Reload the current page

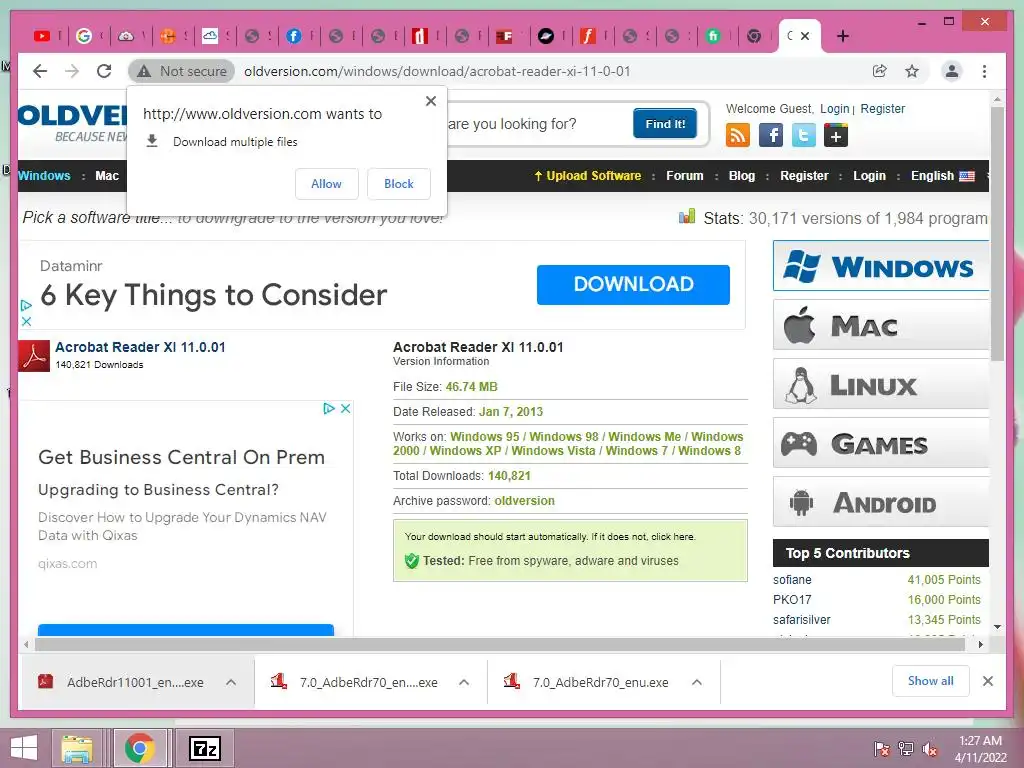pos(104,71)
